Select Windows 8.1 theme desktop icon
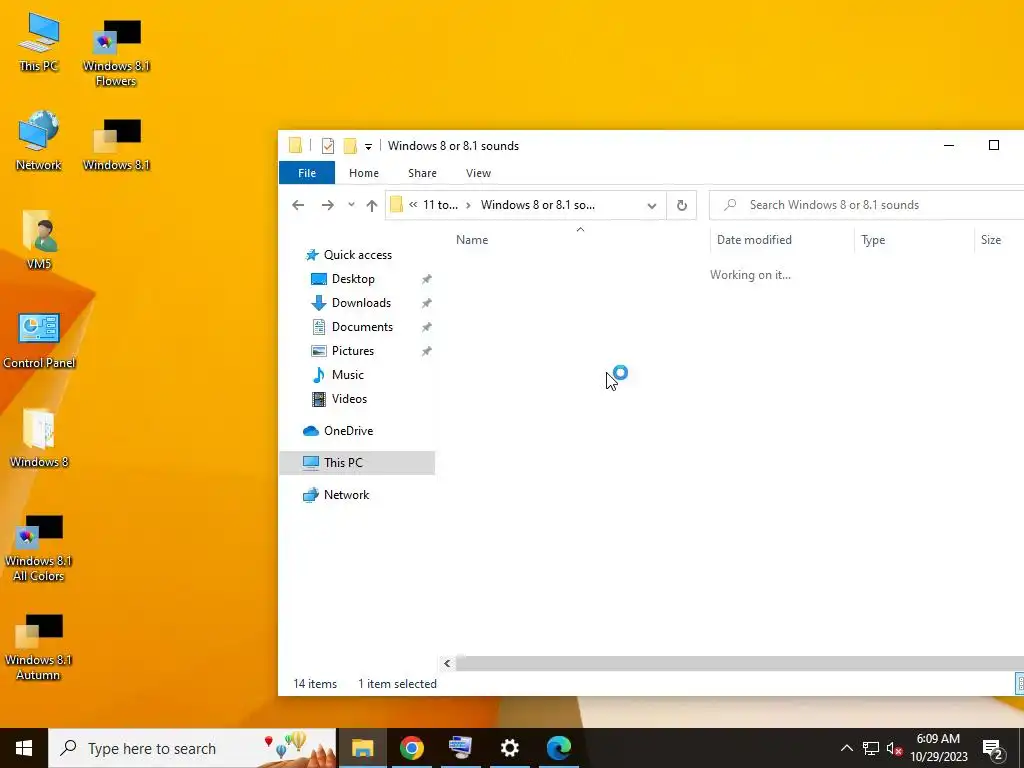Viewport: 1024px width, 768px height. (x=116, y=144)
